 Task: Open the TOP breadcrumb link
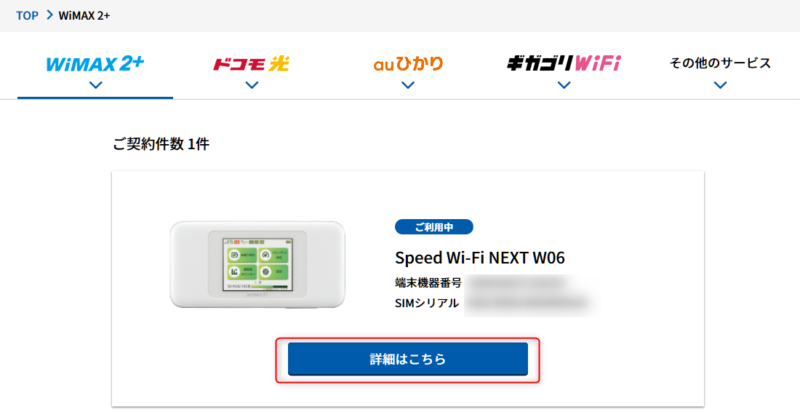pyautogui.click(x=27, y=15)
